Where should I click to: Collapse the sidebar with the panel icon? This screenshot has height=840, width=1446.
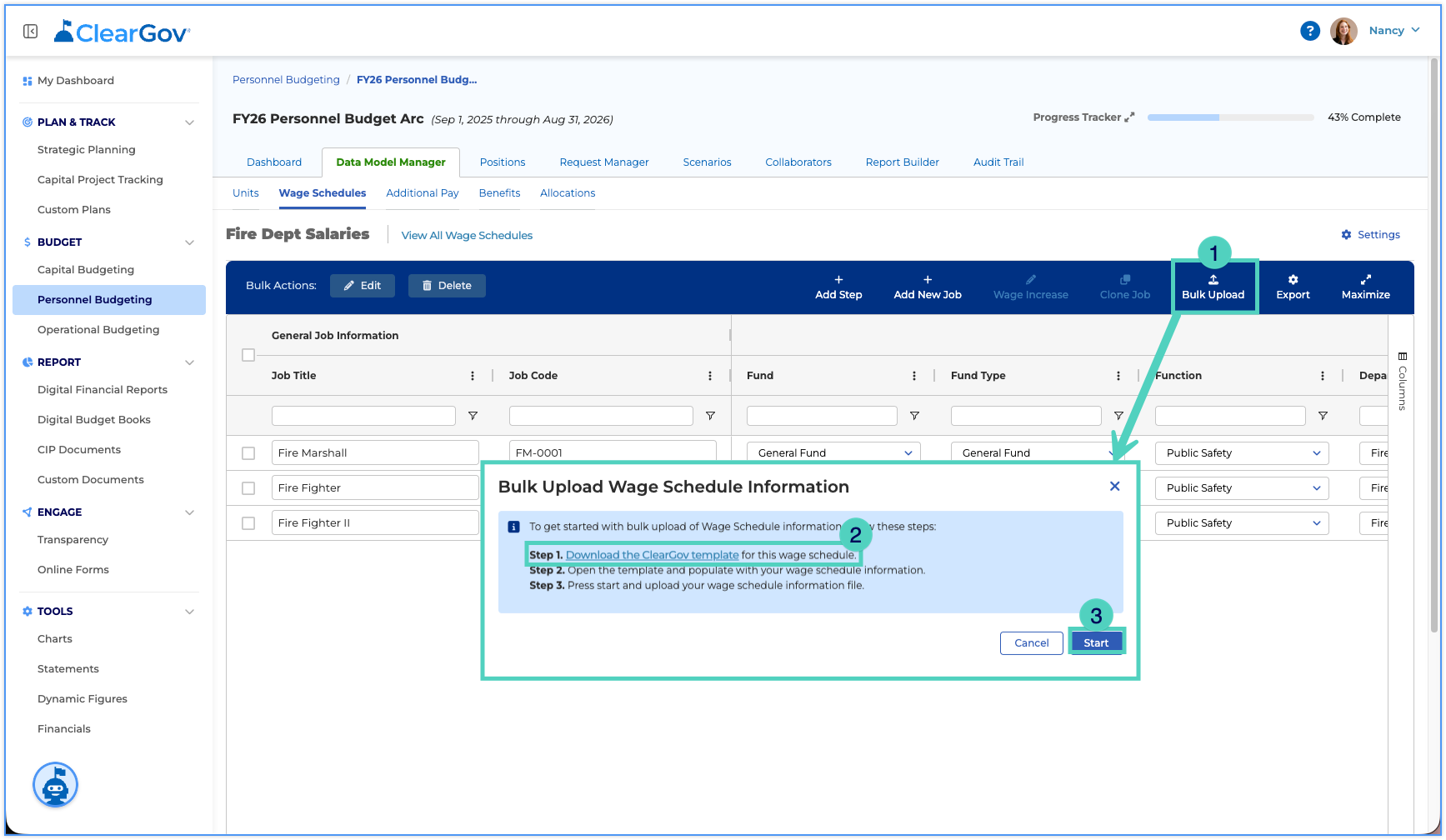click(31, 32)
